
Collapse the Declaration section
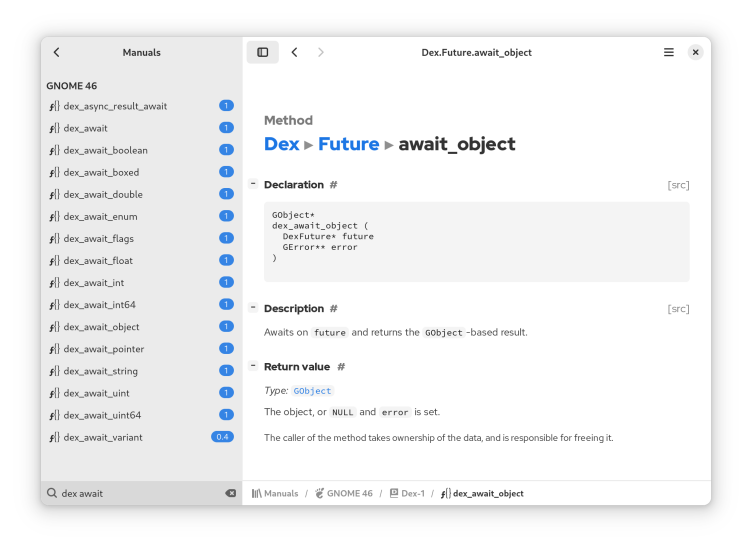[x=253, y=184]
